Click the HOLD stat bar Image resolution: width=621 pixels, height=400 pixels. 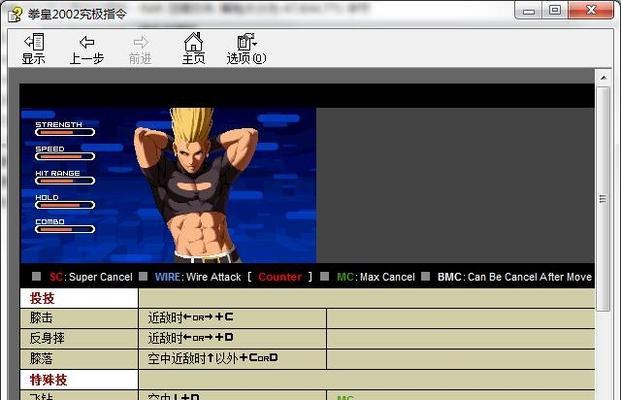click(65, 205)
